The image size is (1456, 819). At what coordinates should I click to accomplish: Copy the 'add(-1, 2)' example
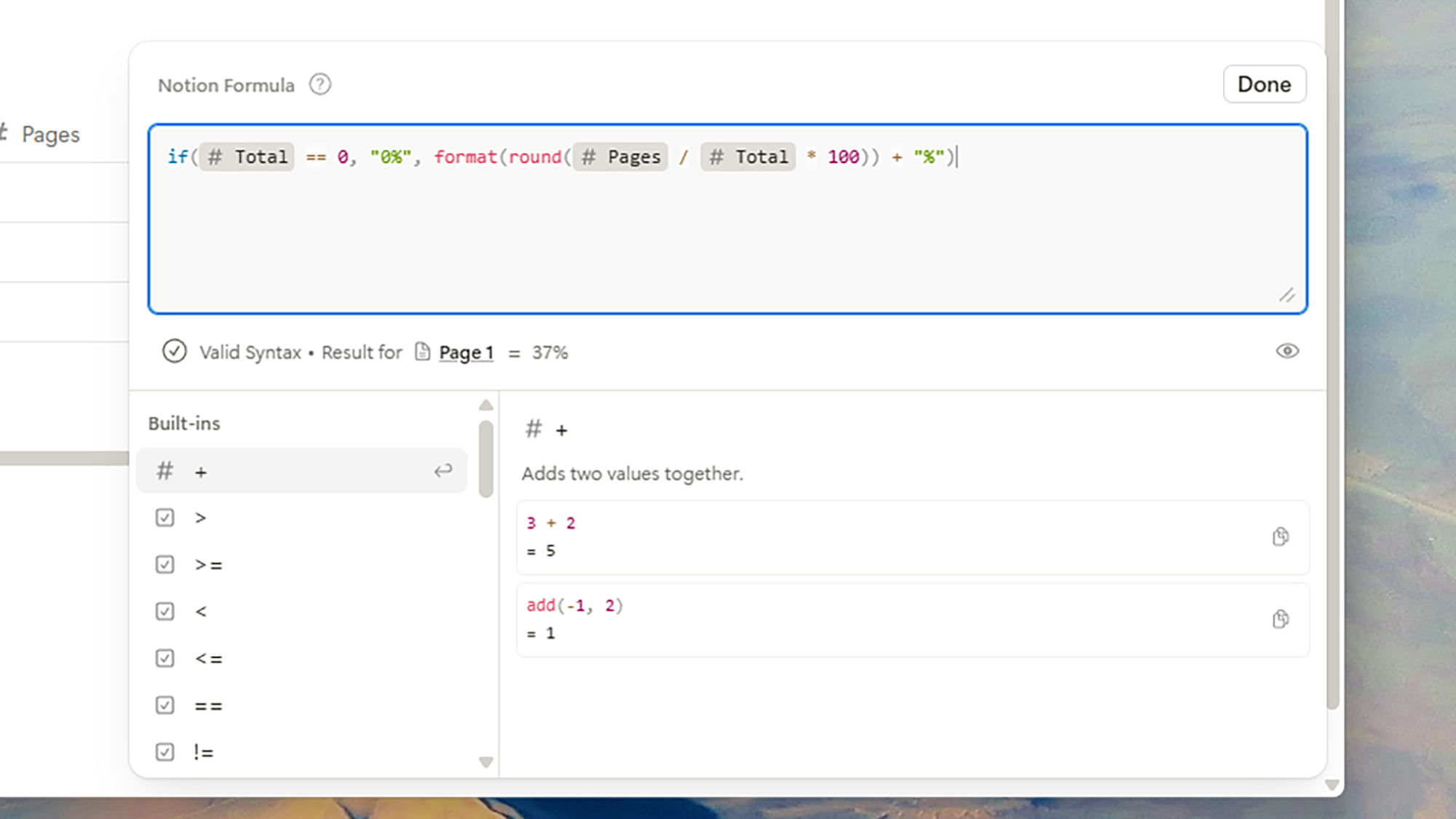click(1281, 619)
